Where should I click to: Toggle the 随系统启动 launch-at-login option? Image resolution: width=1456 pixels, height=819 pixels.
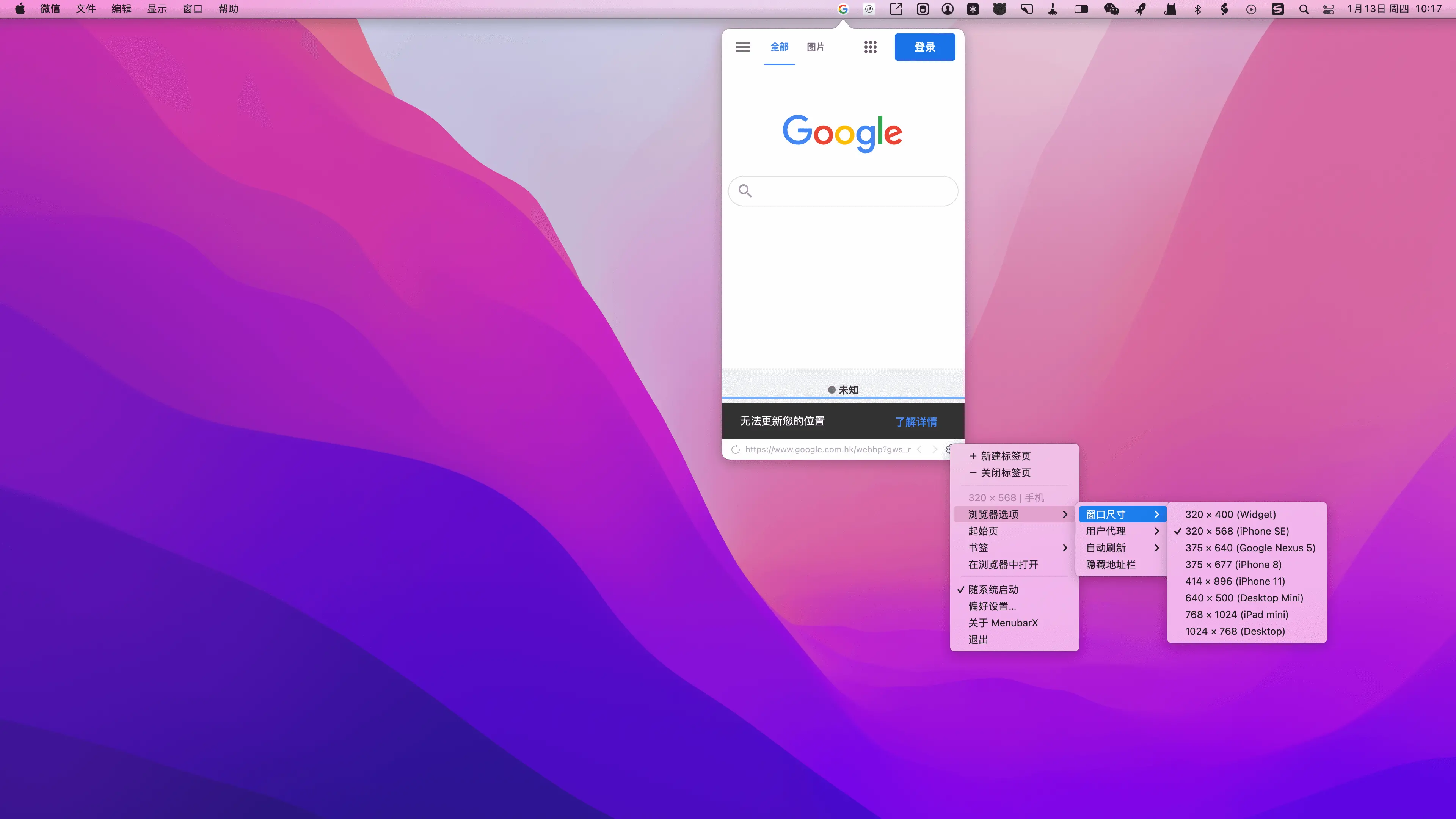1015,590
